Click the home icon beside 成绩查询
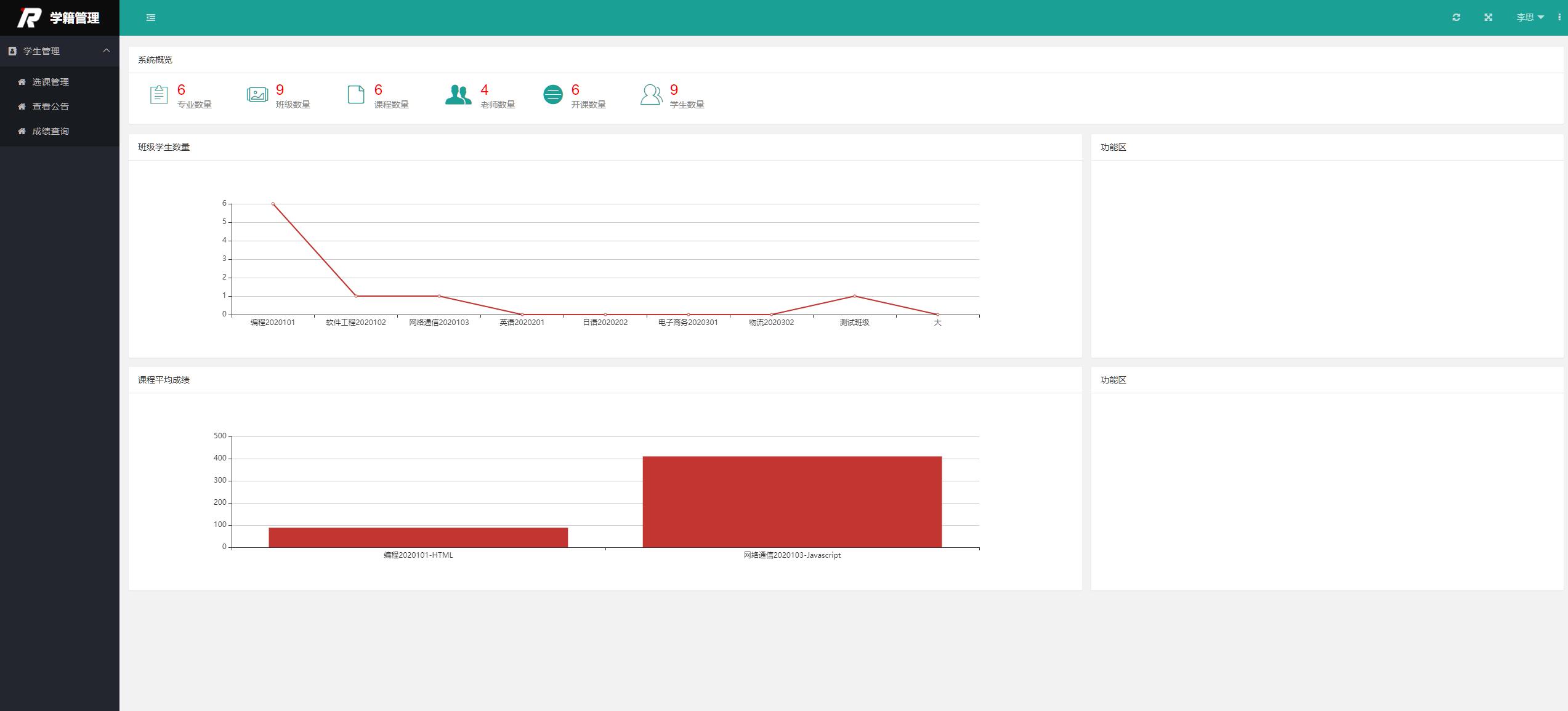Image resolution: width=1568 pixels, height=711 pixels. [x=22, y=131]
